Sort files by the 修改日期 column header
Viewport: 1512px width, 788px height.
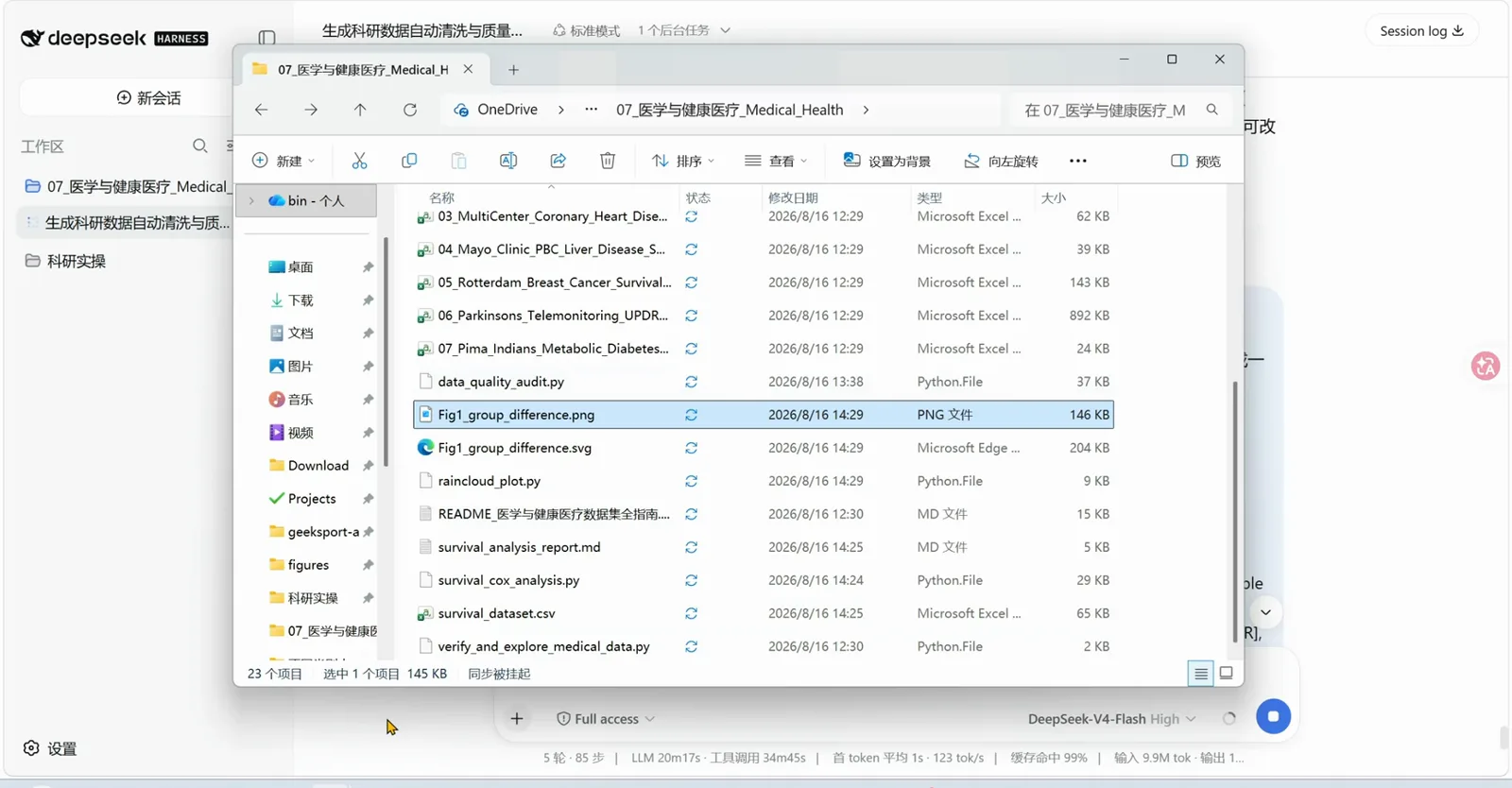(793, 197)
